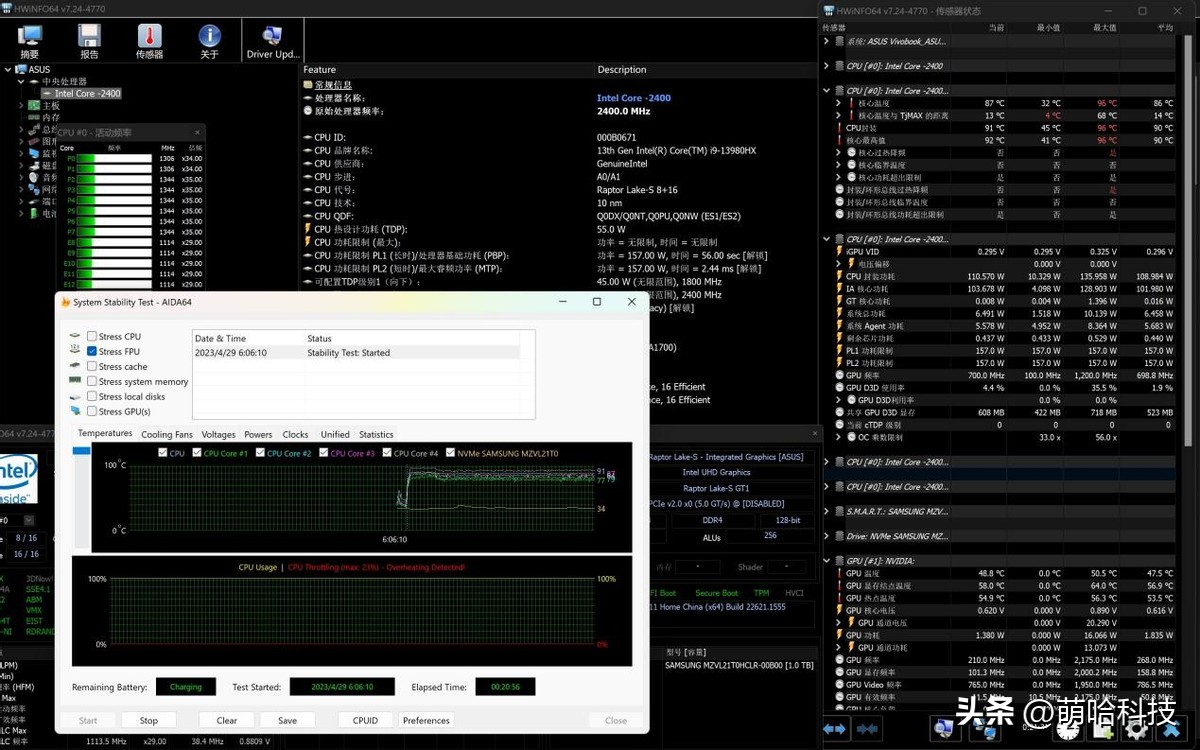Open the 摘要 summary toolbar icon
This screenshot has height=750, width=1200.
[30, 41]
